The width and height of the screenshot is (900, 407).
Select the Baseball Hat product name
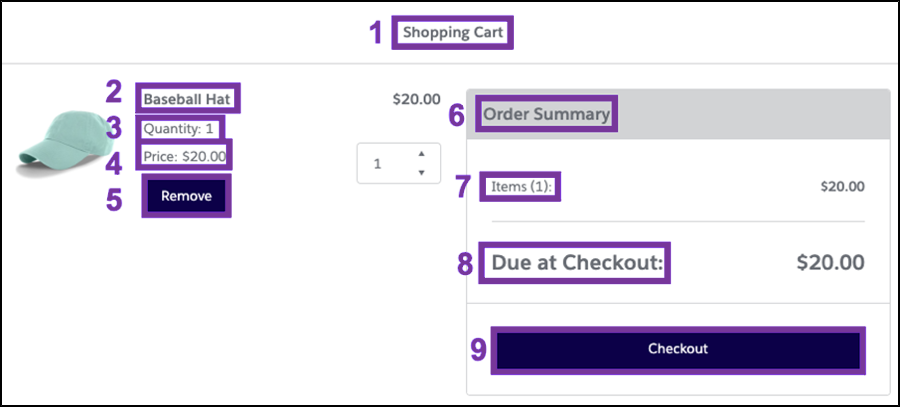(x=190, y=99)
